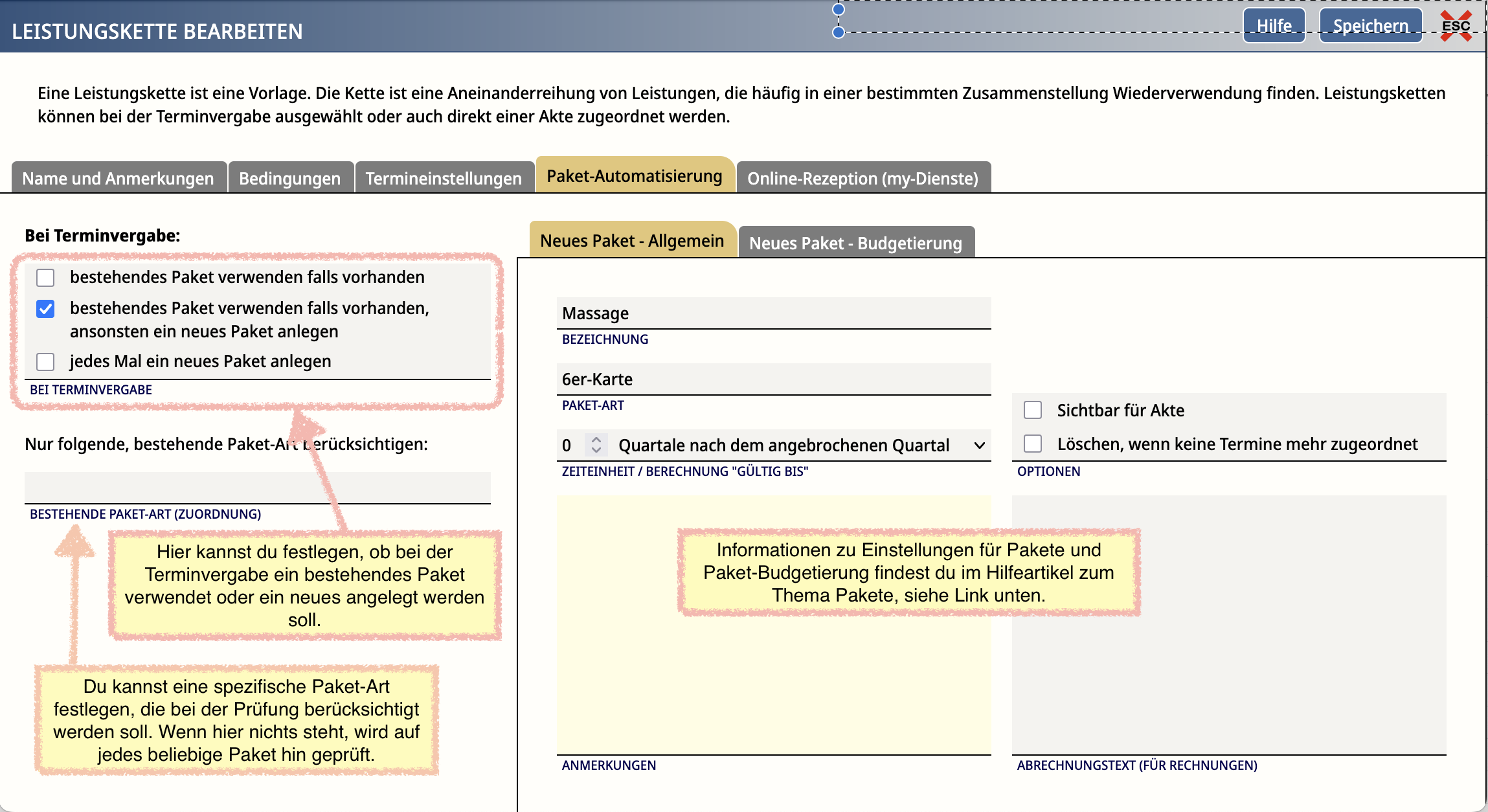Go to Termineinstellungen tab
Viewport: 1488px width, 812px height.
tap(444, 178)
